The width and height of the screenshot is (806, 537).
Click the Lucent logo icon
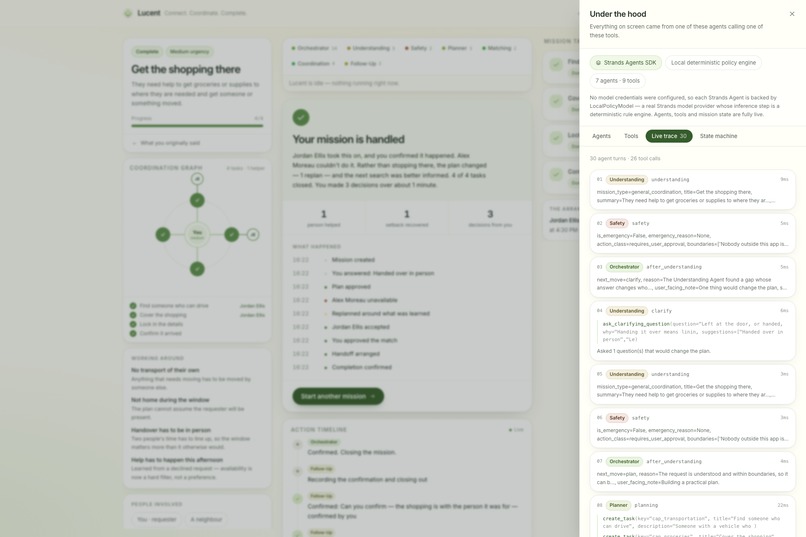[128, 13]
